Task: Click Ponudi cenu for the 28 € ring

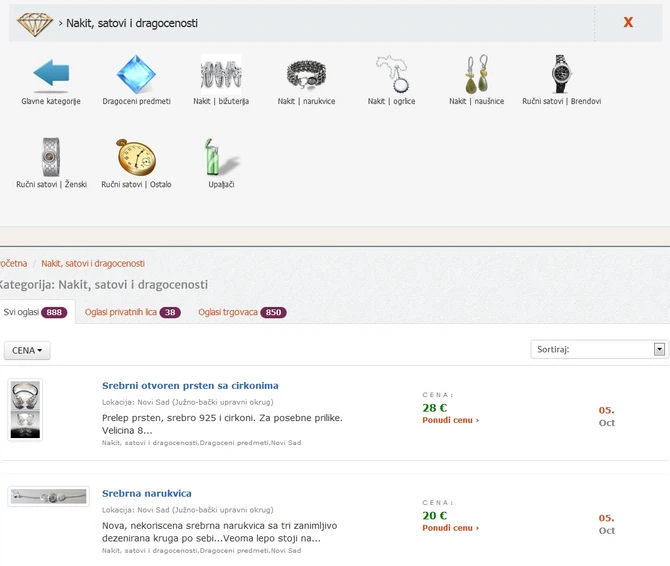Action: 450,420
